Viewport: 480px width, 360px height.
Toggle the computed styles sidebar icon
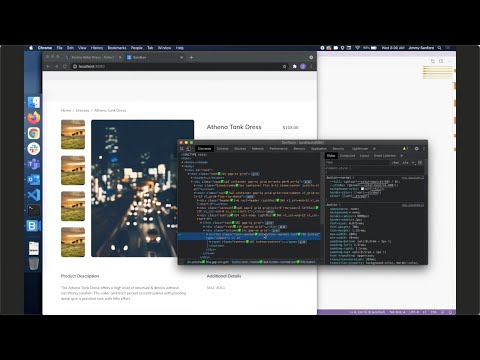coord(420,163)
